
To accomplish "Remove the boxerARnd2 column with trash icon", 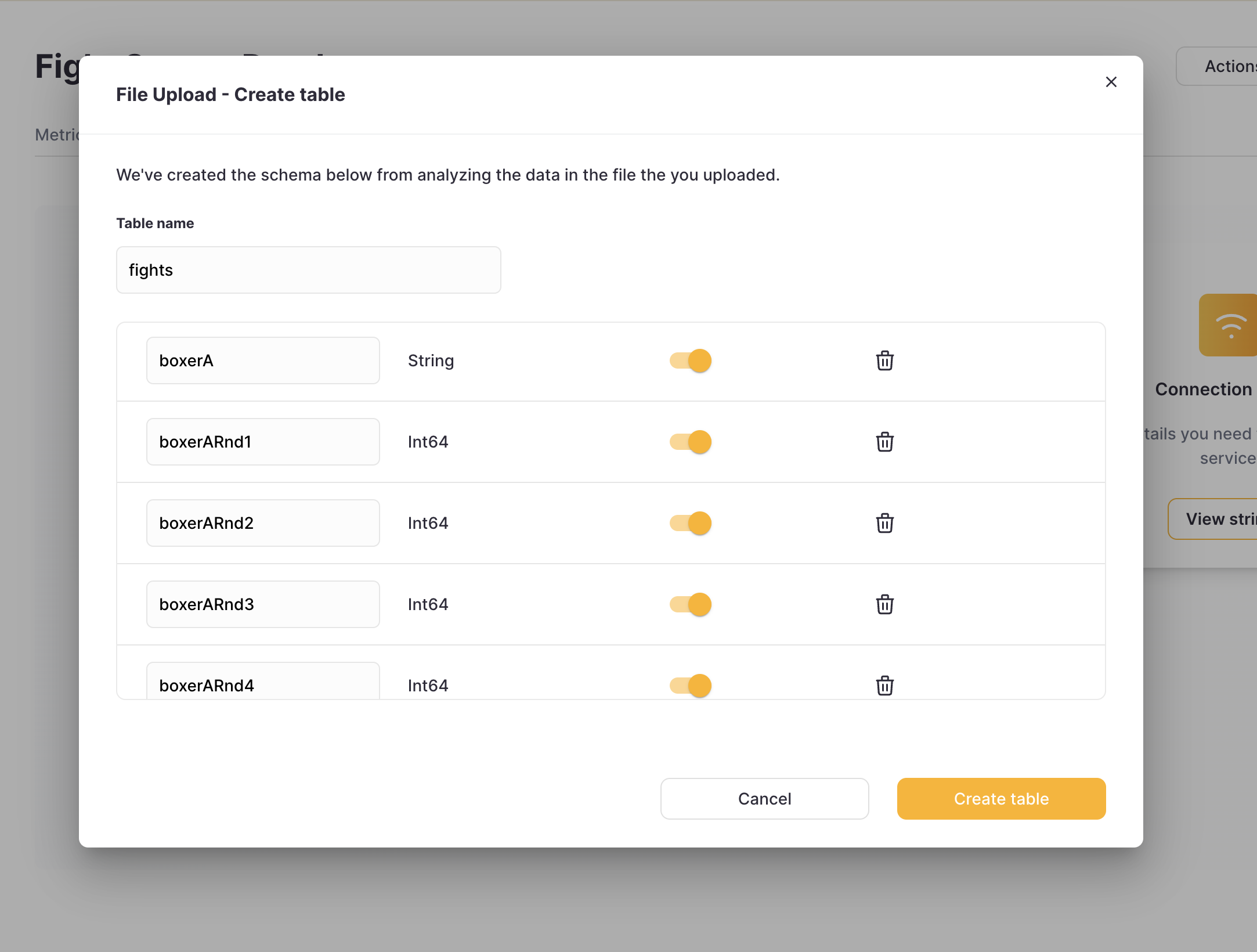I will 884,523.
